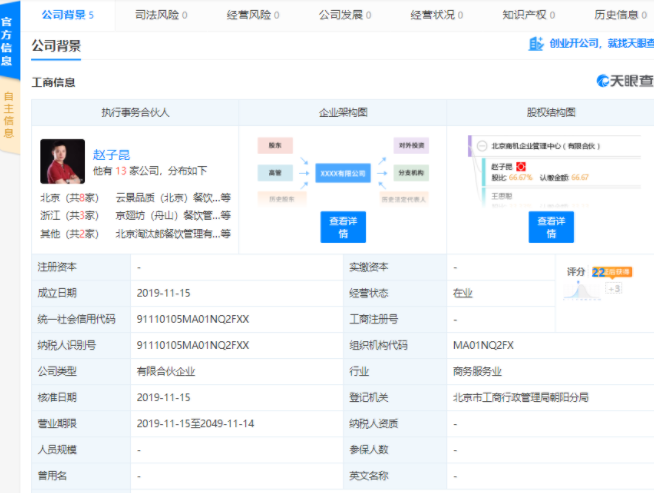Image resolution: width=654 pixels, height=493 pixels.
Task: Click the 营业期限 value 2019-11-15至2049-11-14
Action: [195, 424]
